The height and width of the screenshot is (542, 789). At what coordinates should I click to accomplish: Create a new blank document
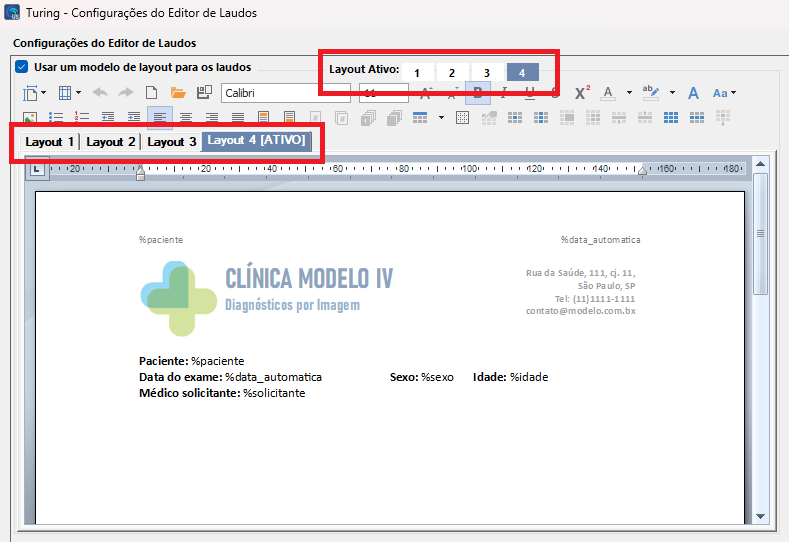(x=153, y=93)
